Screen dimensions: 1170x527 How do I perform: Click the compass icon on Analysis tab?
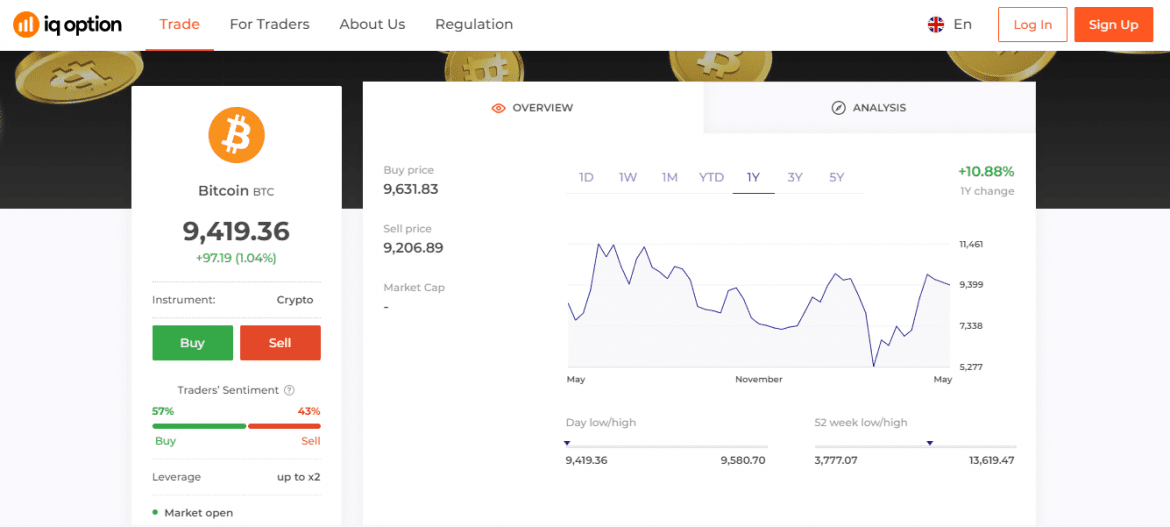[839, 108]
